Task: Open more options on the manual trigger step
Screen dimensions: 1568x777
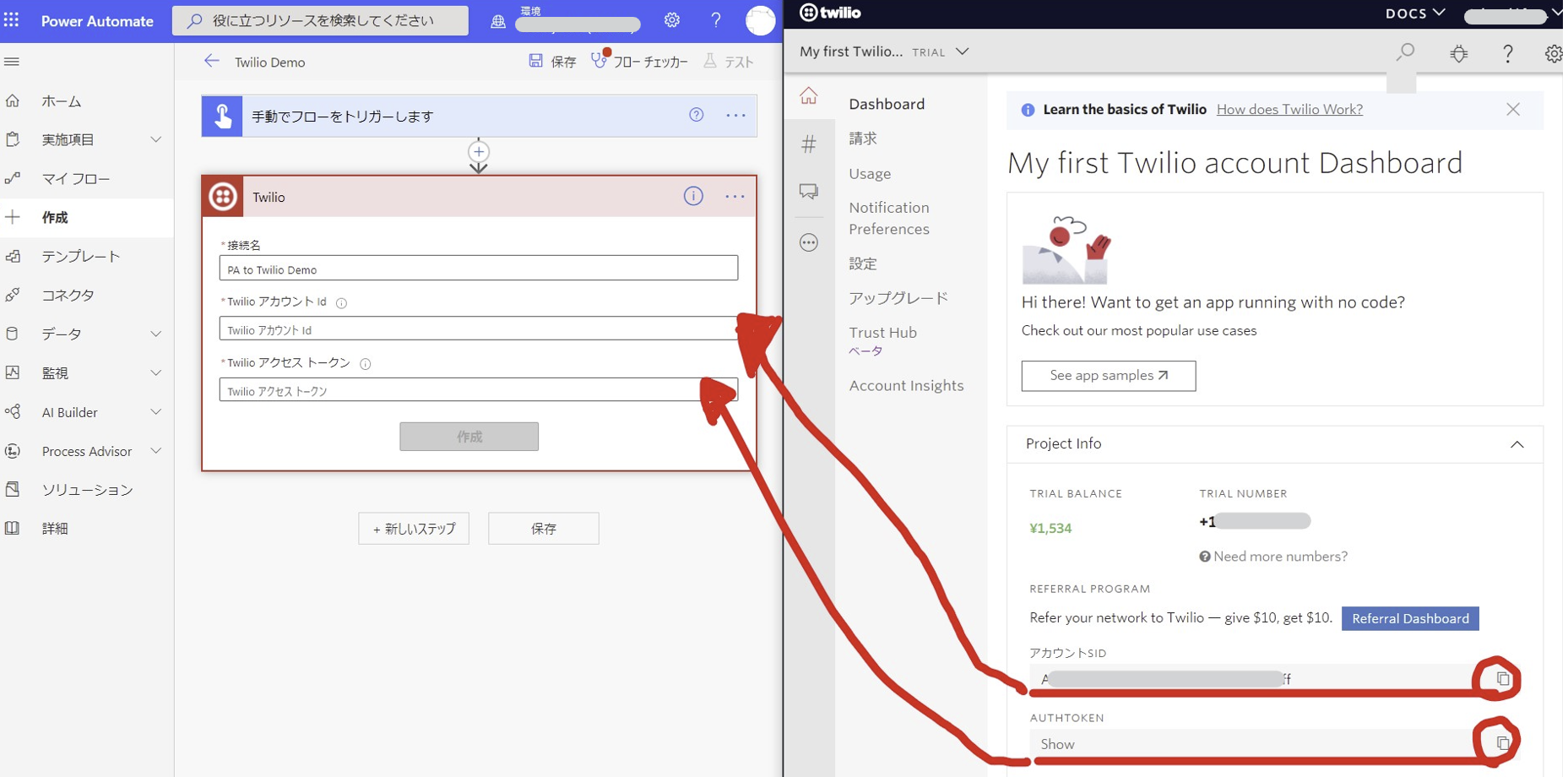Action: pyautogui.click(x=735, y=115)
